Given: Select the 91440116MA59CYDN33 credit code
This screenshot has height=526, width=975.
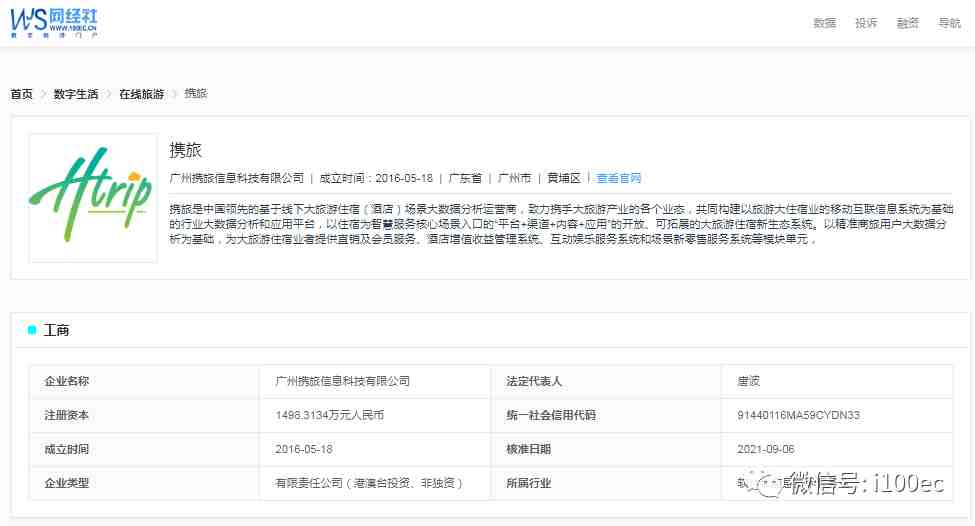Looking at the screenshot, I should pyautogui.click(x=798, y=415).
